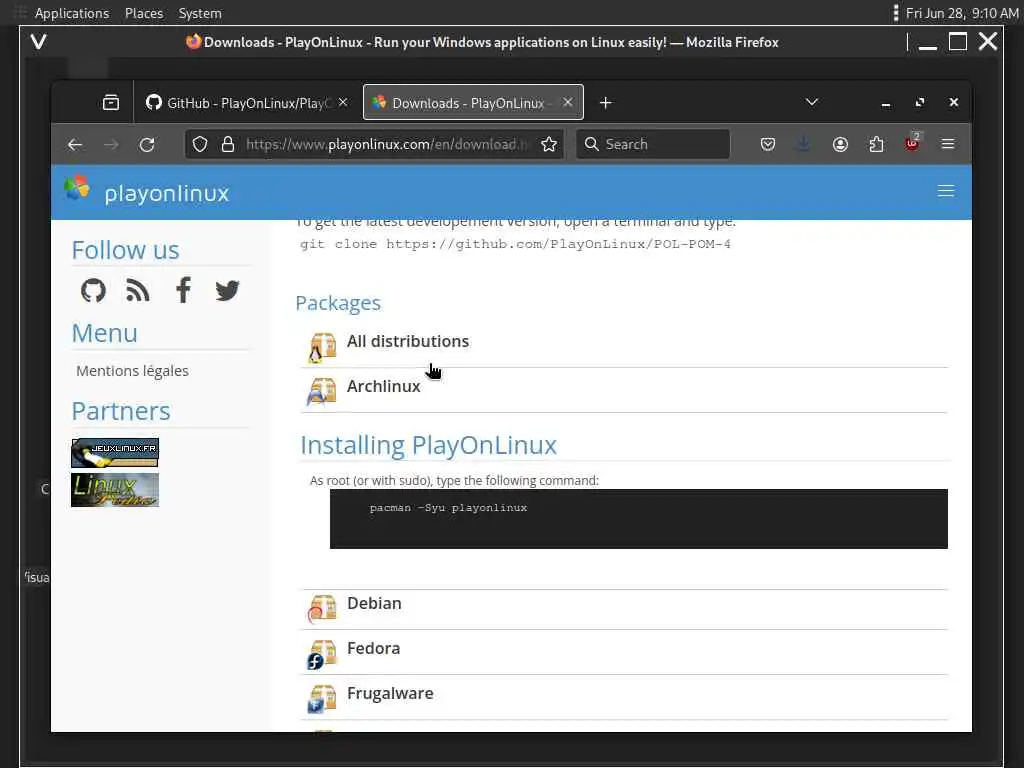1024x768 pixels.
Task: Click the uBlock Origin extension icon
Action: (912, 143)
